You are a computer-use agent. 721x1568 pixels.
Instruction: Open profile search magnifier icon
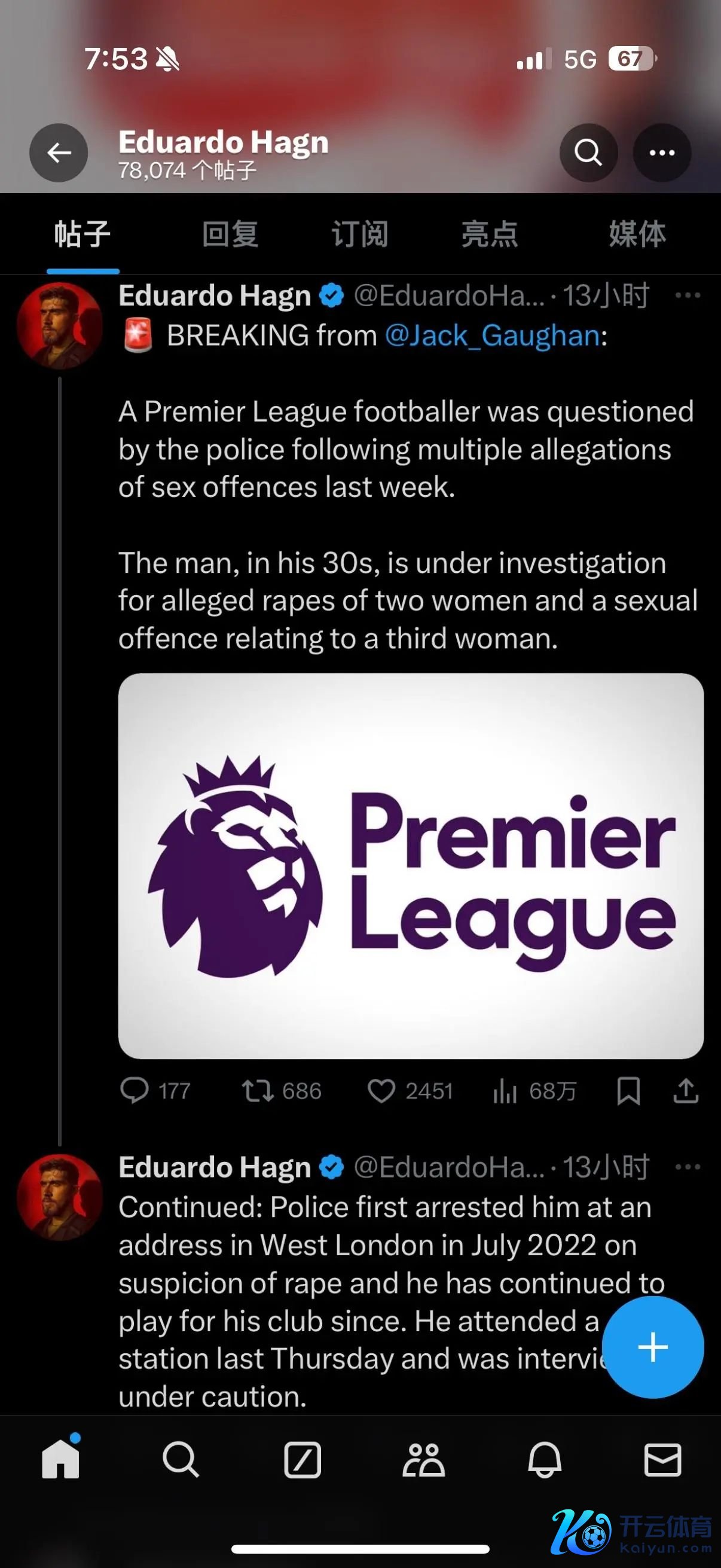(588, 152)
